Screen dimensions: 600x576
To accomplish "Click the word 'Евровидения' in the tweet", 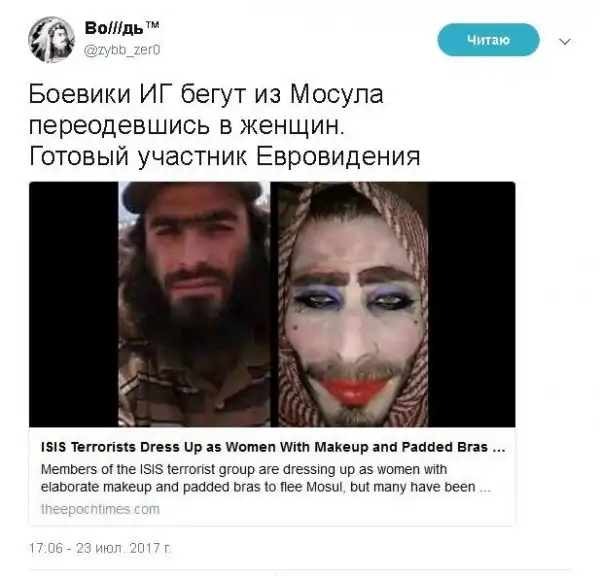I will (x=338, y=157).
